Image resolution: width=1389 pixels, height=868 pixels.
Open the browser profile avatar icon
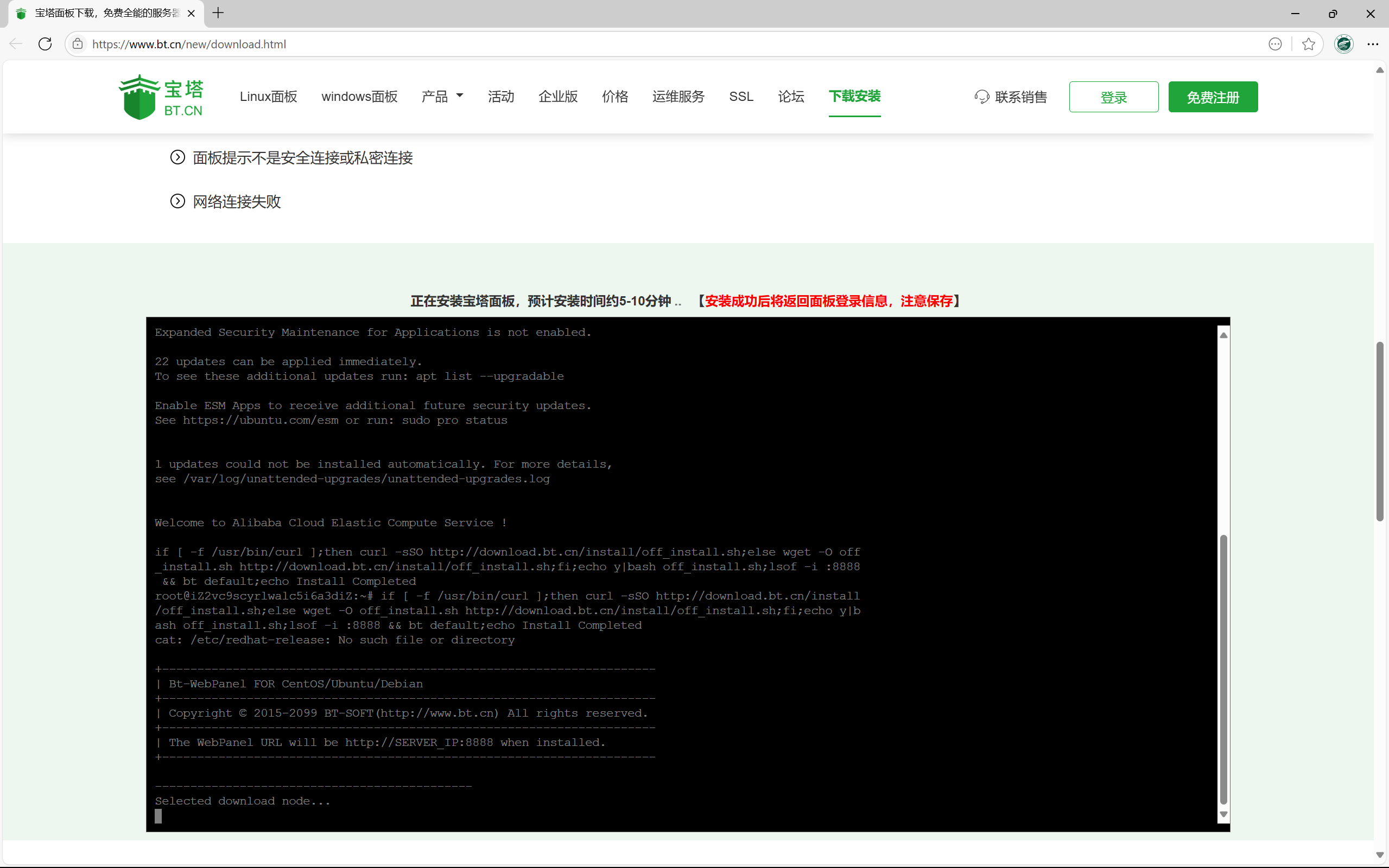1343,44
